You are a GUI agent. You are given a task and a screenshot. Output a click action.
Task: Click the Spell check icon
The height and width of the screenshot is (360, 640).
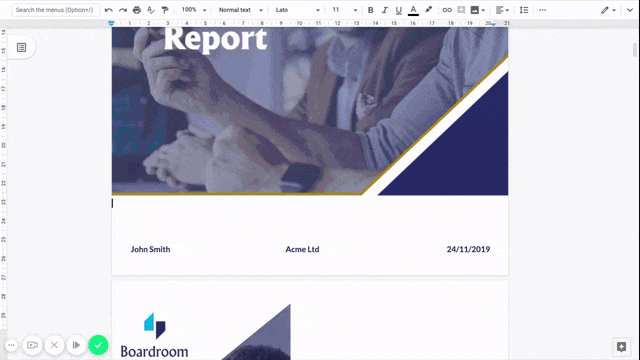[151, 10]
